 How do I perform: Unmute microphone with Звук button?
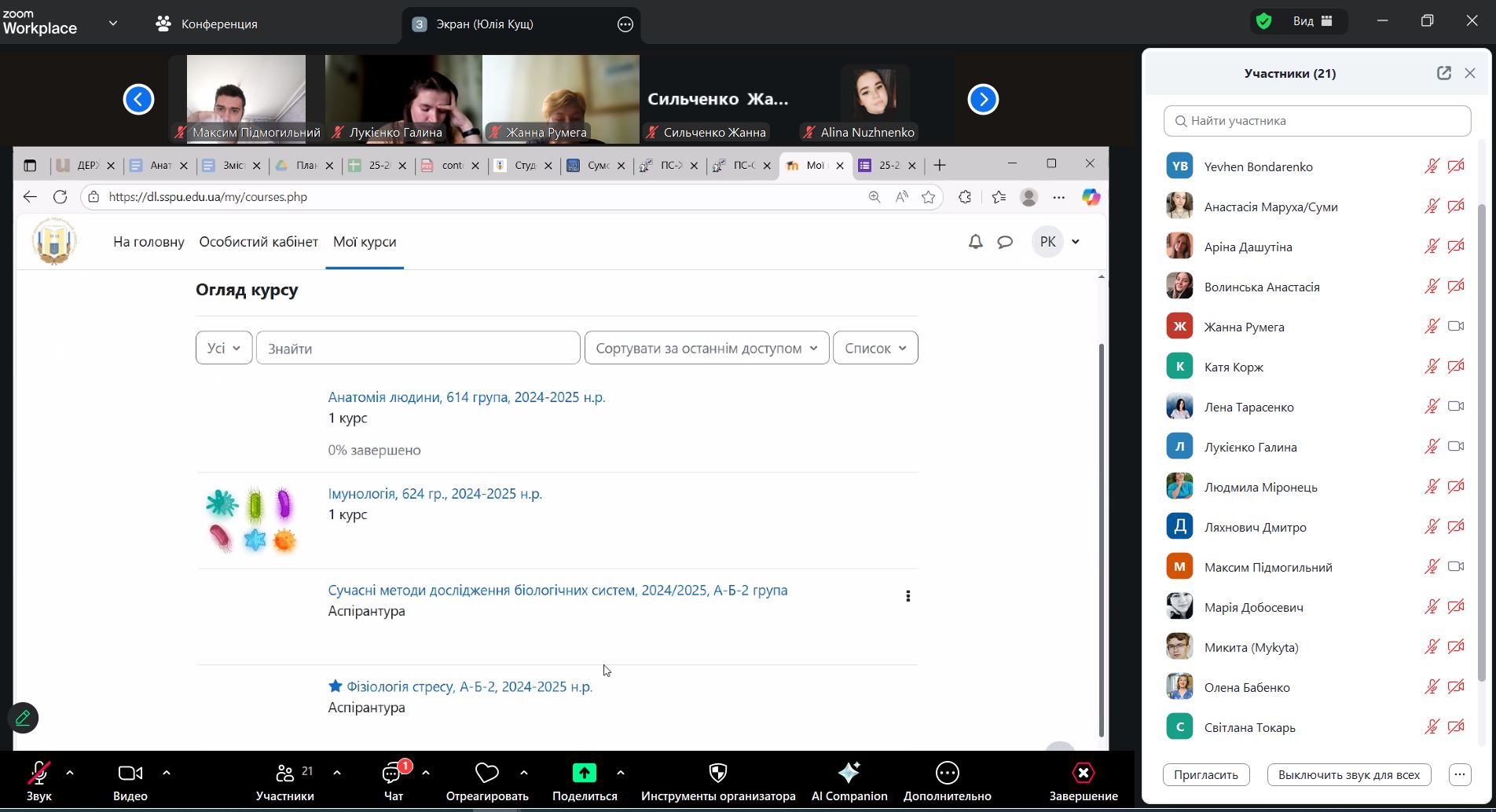point(38,774)
